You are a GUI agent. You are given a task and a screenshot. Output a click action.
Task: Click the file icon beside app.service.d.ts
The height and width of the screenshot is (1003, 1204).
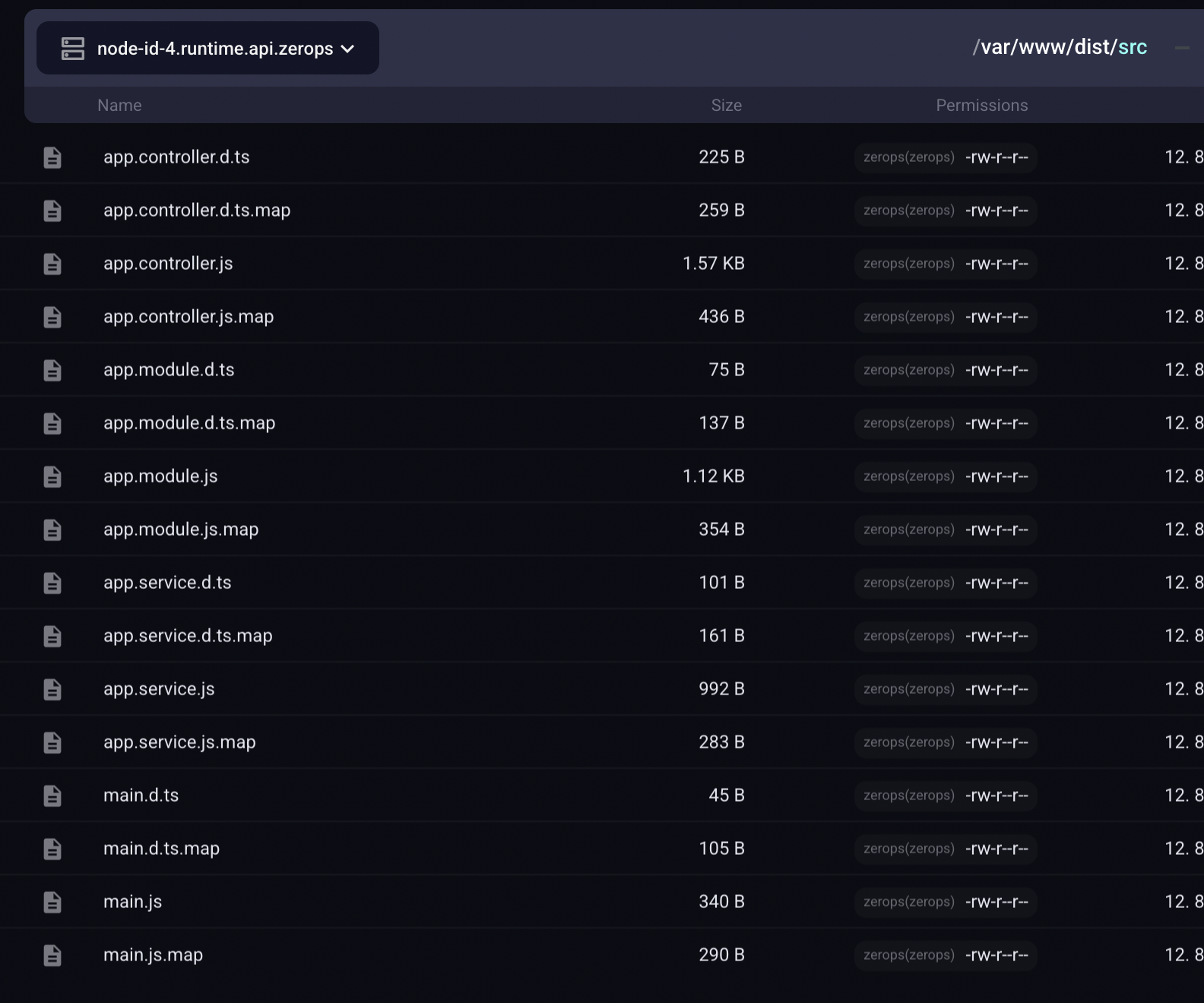click(x=52, y=583)
